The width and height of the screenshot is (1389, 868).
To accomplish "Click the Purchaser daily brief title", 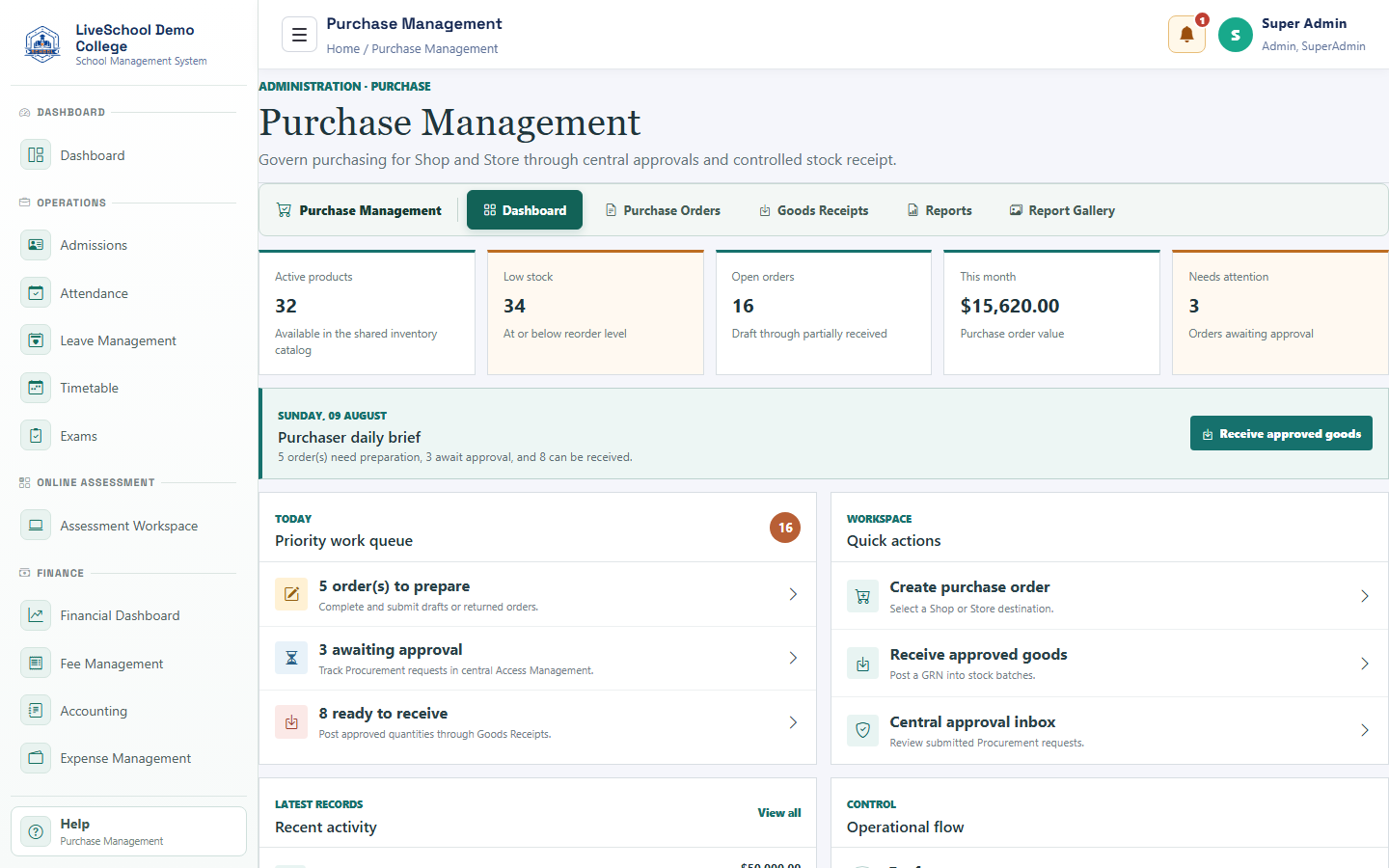I will click(x=349, y=437).
